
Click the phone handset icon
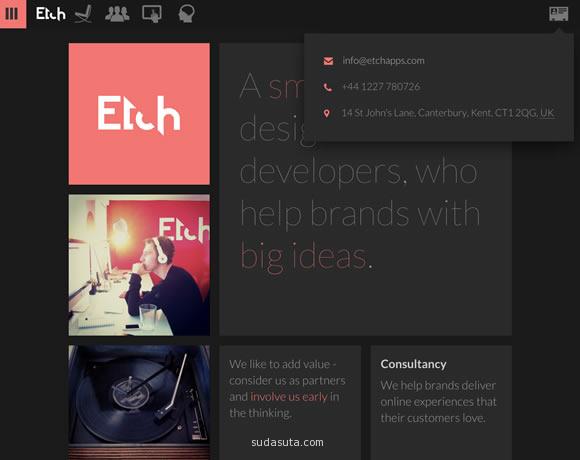click(x=328, y=87)
